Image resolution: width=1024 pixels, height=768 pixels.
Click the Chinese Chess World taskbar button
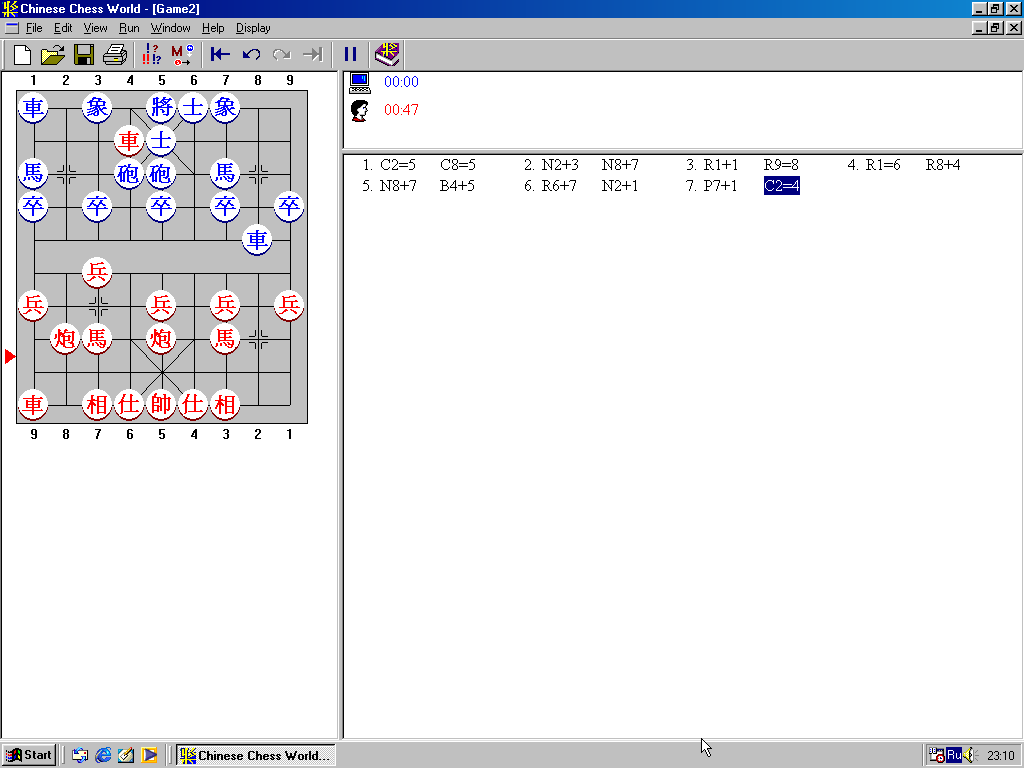pos(256,755)
